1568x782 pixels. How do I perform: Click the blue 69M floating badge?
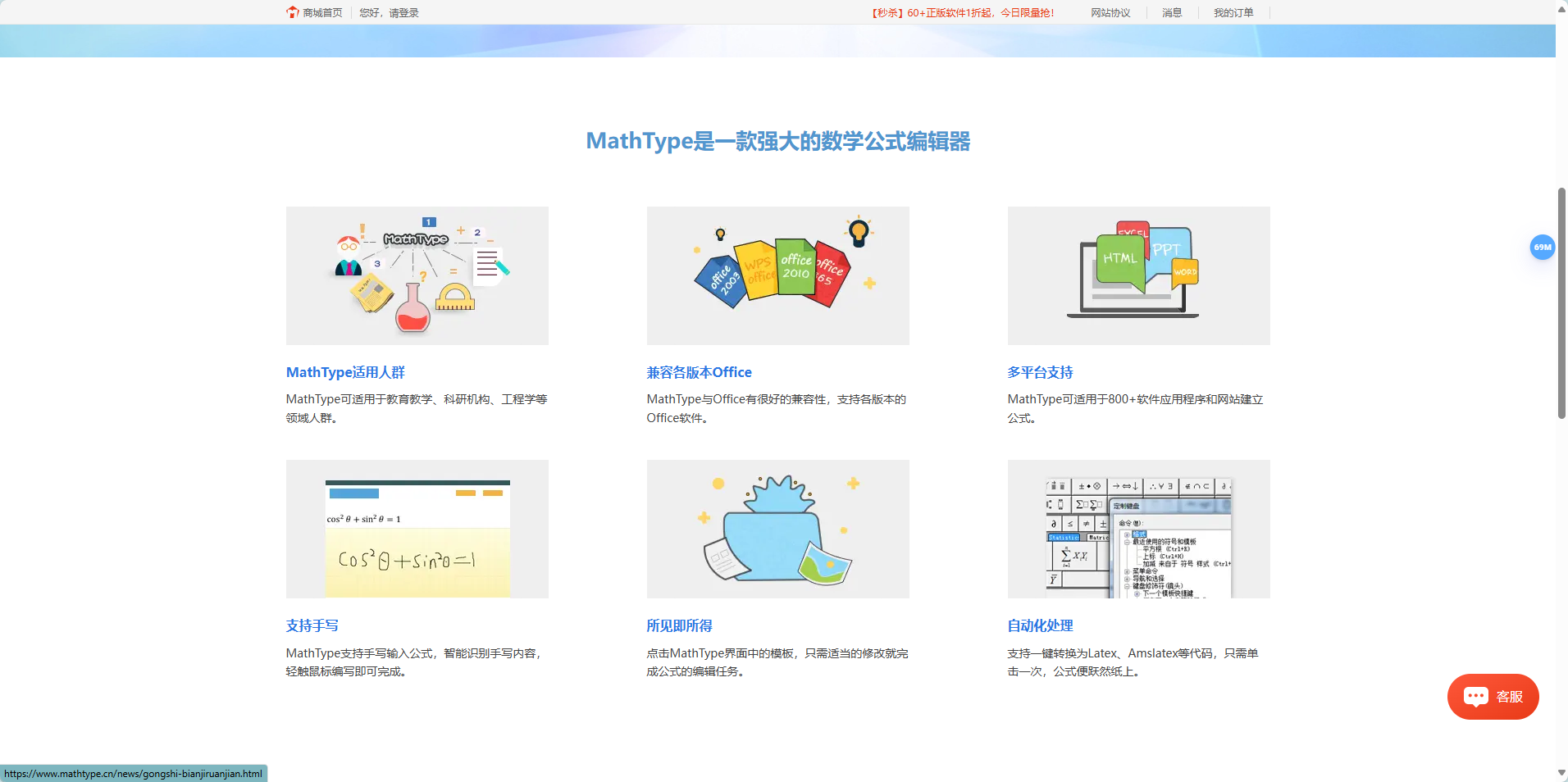pos(1543,247)
